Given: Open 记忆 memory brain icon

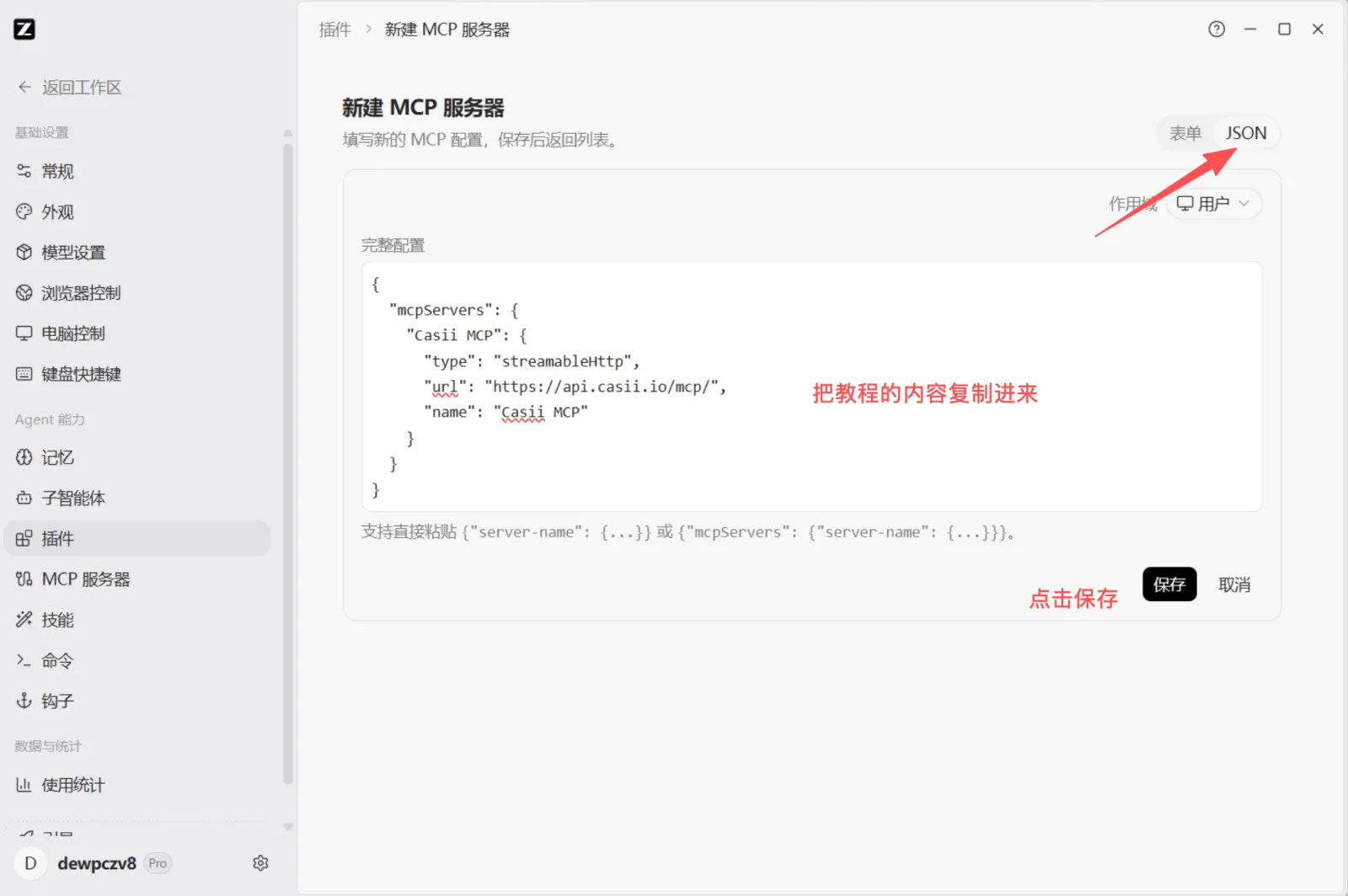Looking at the screenshot, I should point(24,457).
